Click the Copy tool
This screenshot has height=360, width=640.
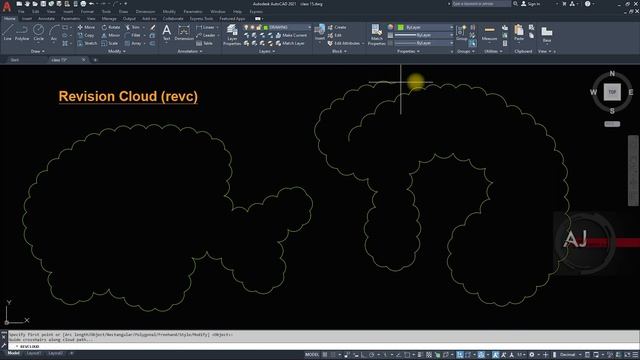86,36
